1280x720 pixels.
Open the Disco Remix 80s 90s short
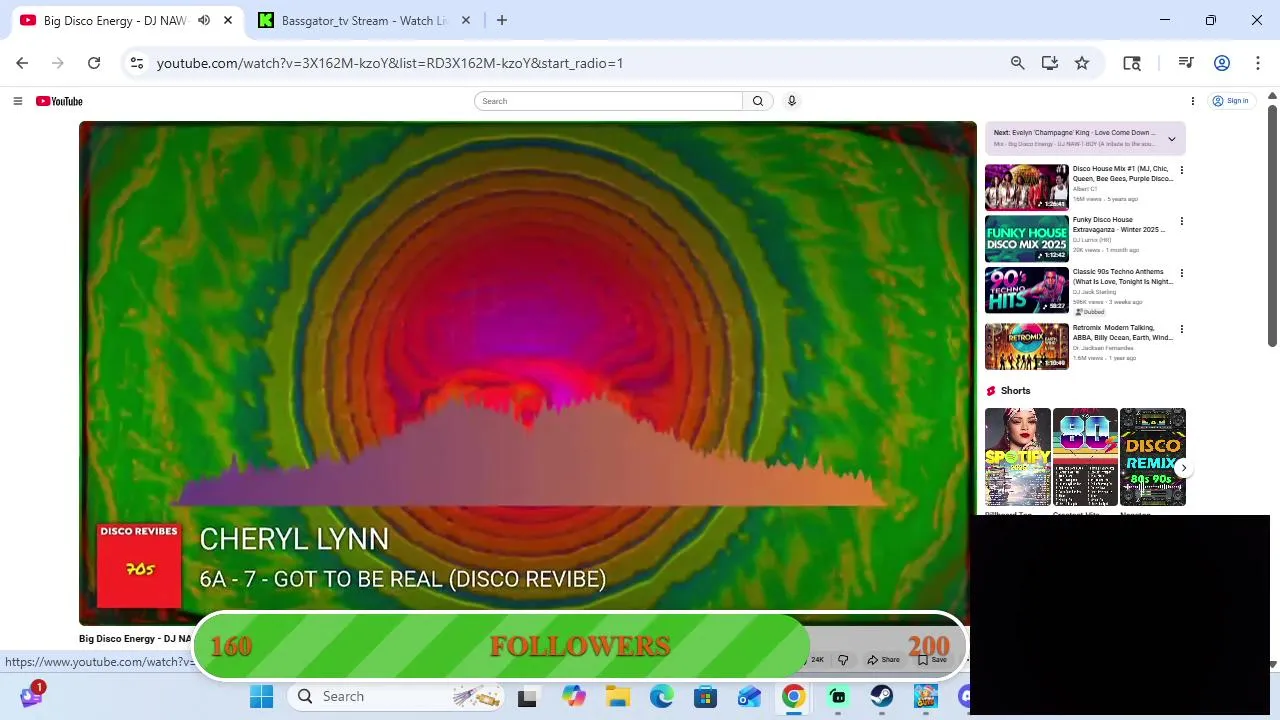tap(1152, 457)
